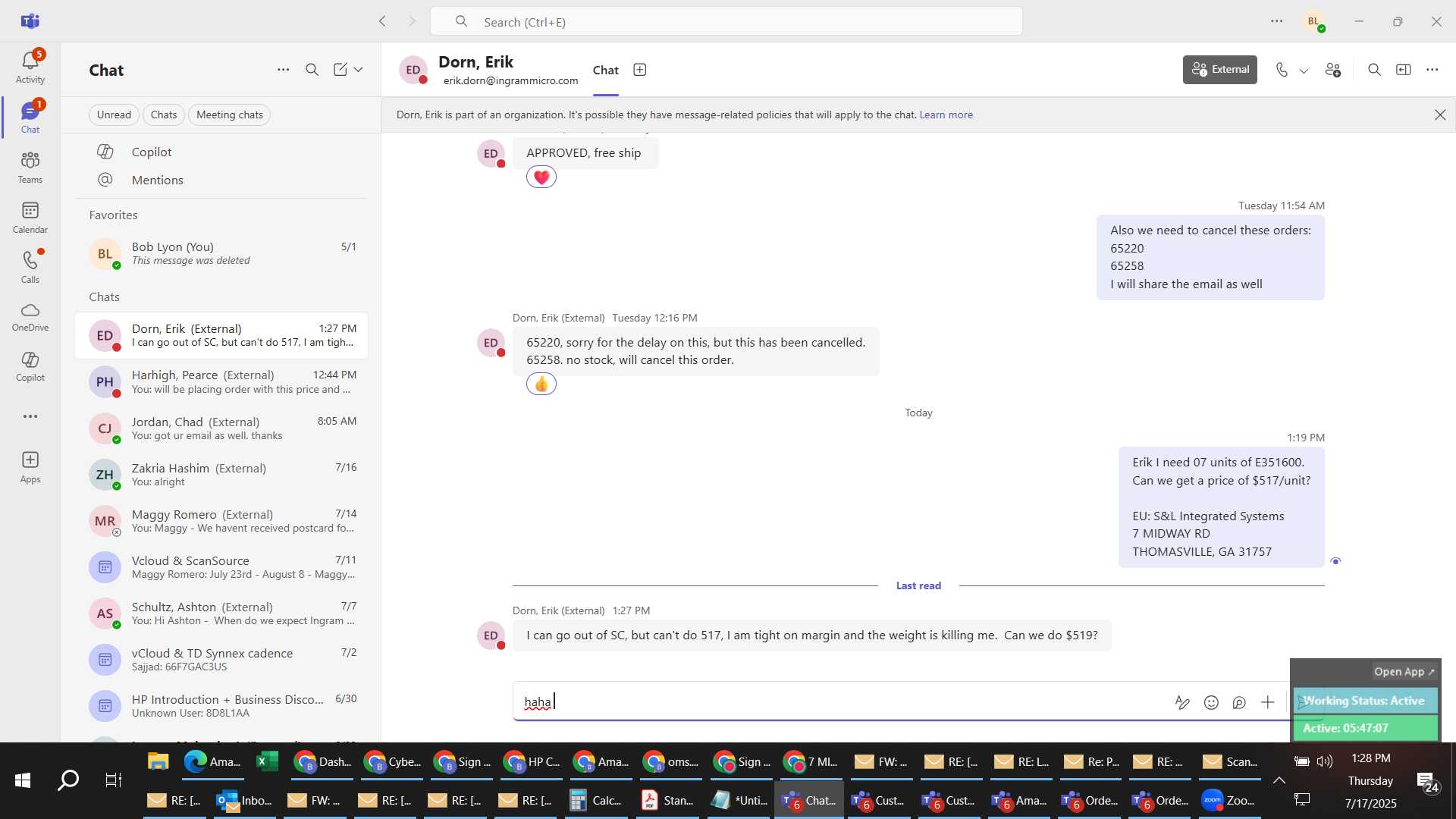Open Mentions in chat list
Viewport: 1456px width, 819px height.
(221, 180)
